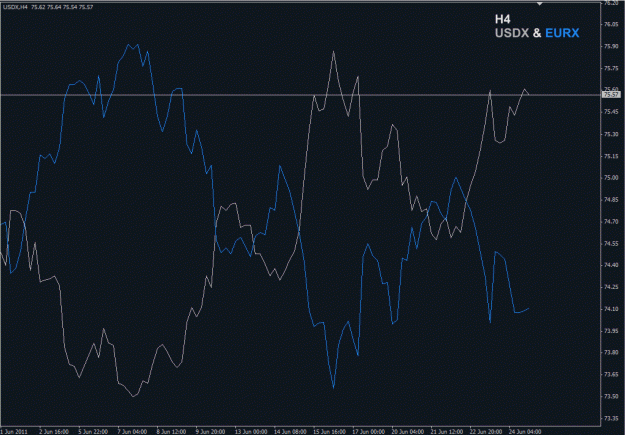Click the 74.55 price axis label
Screen dimensions: 625x435
pyautogui.click(x=610, y=243)
